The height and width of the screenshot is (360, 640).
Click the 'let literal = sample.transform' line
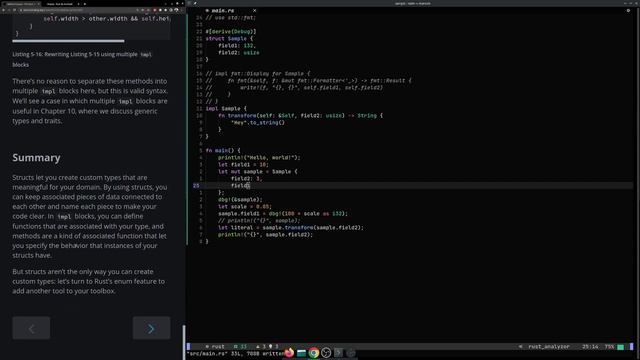coord(291,228)
